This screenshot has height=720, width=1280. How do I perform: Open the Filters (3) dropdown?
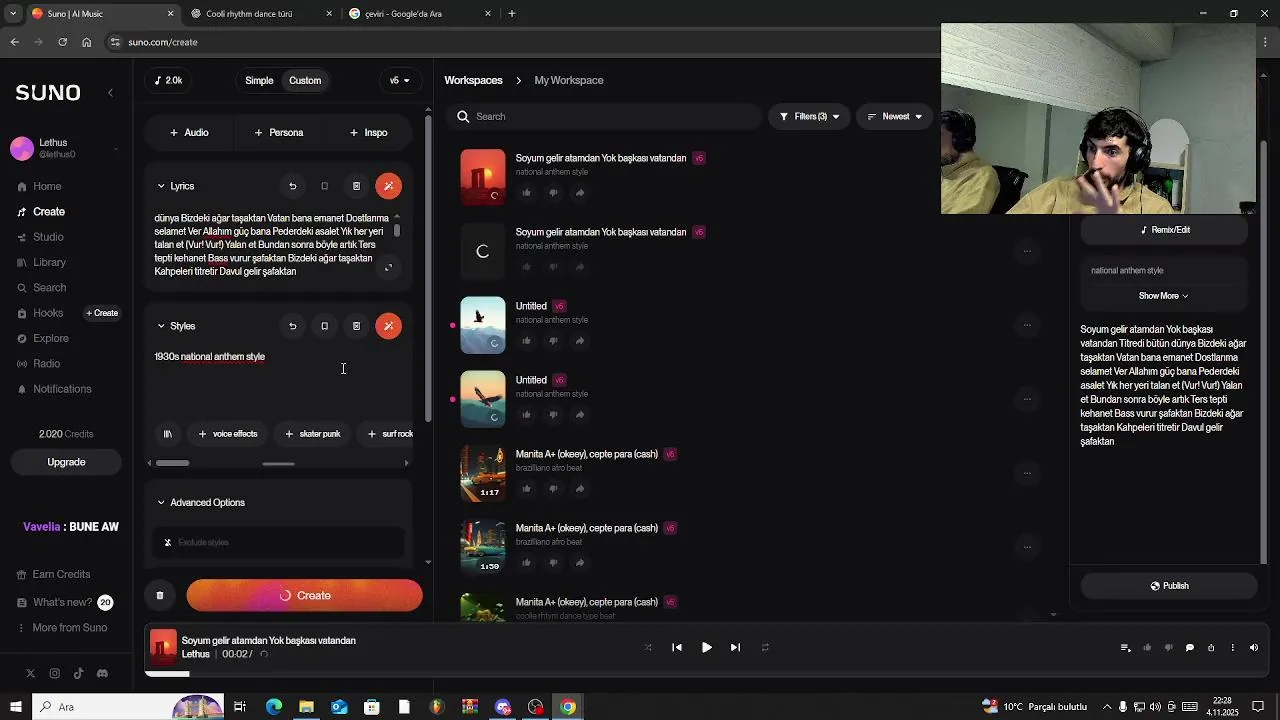(x=809, y=117)
